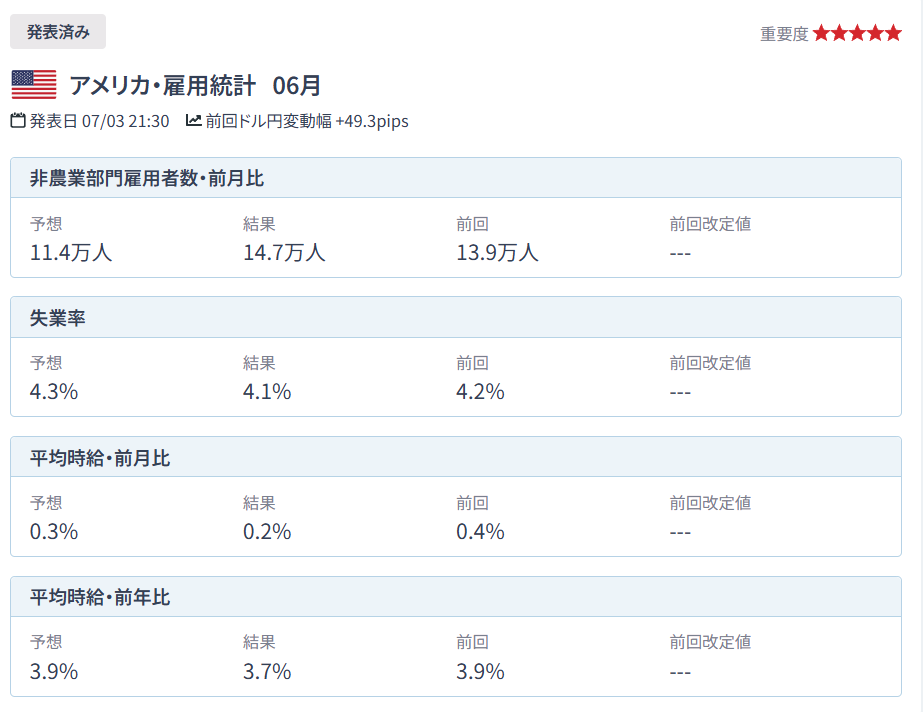Click the chart icon beside 前回ドル円変動幅
This screenshot has height=712, width=923.
pos(194,121)
